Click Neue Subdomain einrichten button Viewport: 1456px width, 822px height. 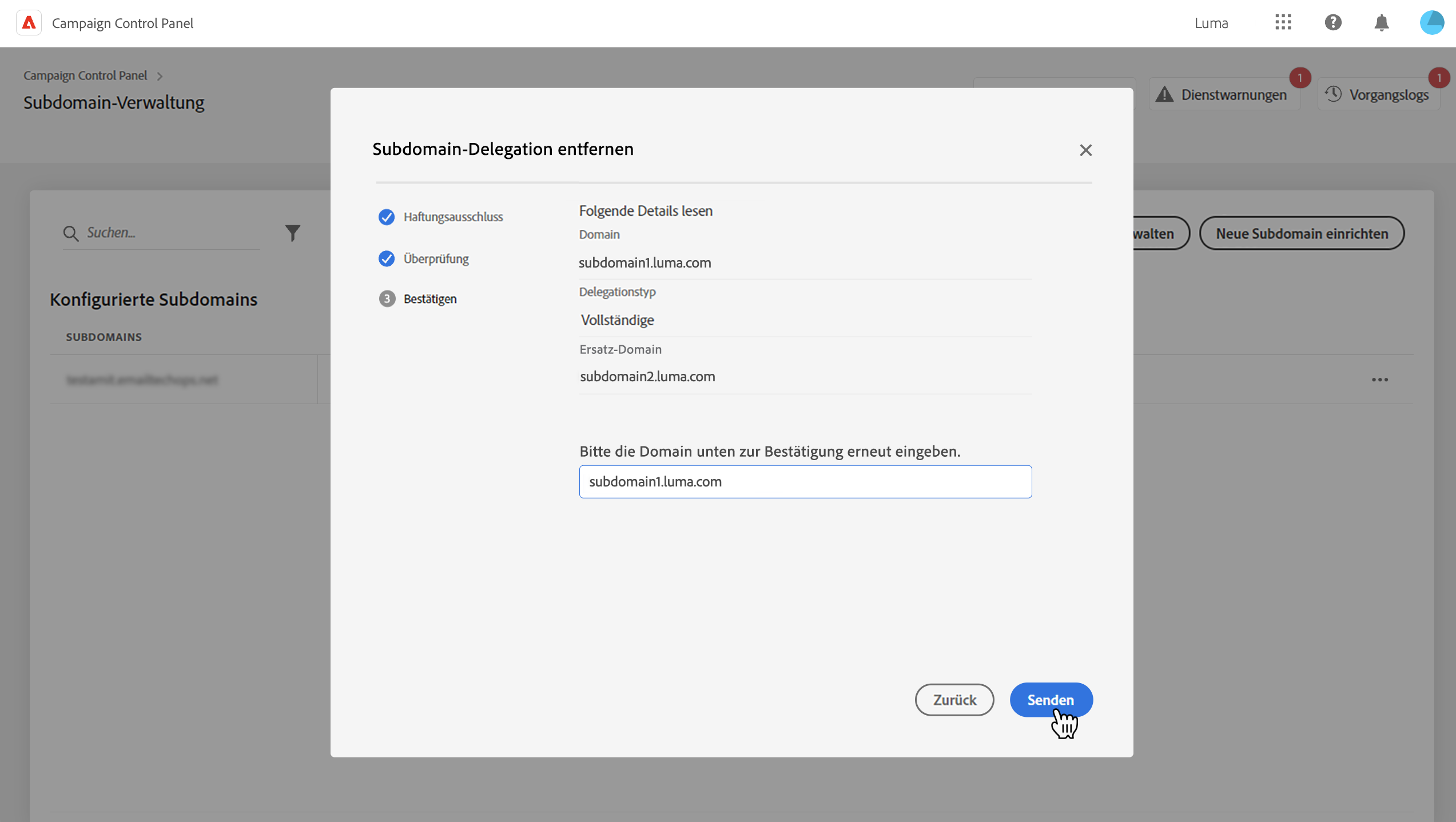1301,233
